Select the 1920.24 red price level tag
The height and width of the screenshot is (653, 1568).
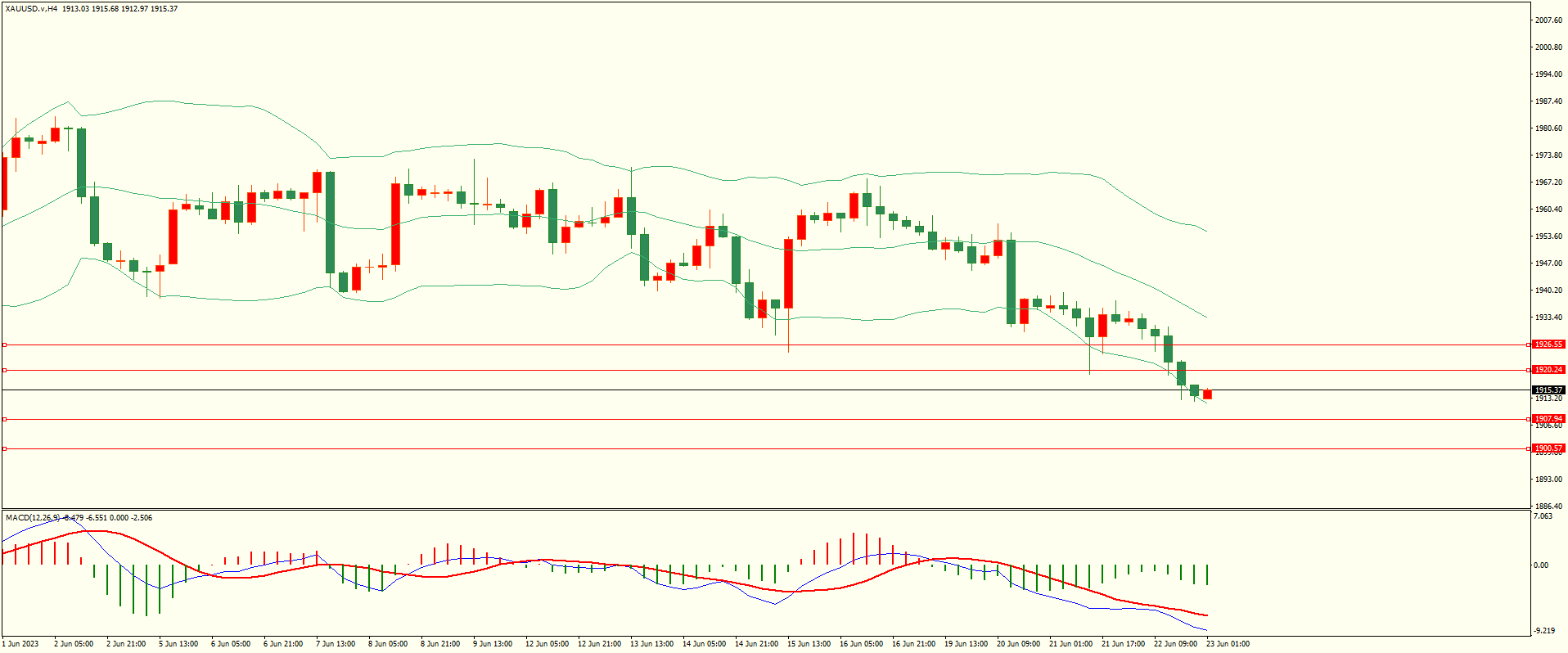point(1548,370)
